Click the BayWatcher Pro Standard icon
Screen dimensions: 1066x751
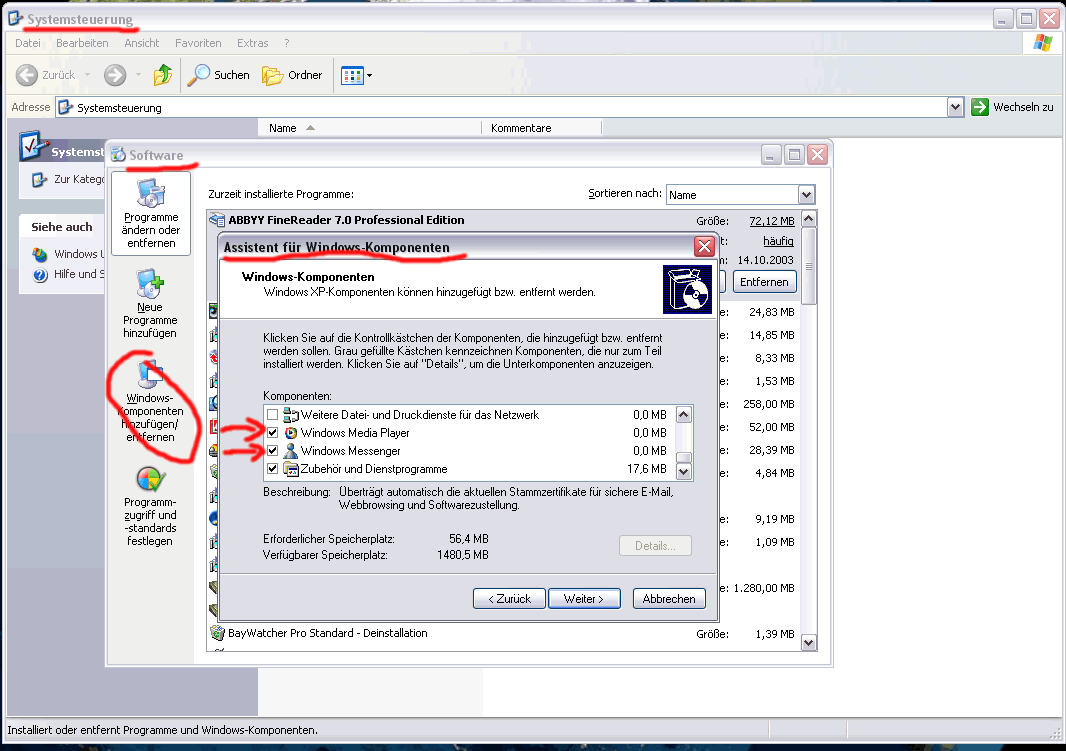pyautogui.click(x=217, y=633)
